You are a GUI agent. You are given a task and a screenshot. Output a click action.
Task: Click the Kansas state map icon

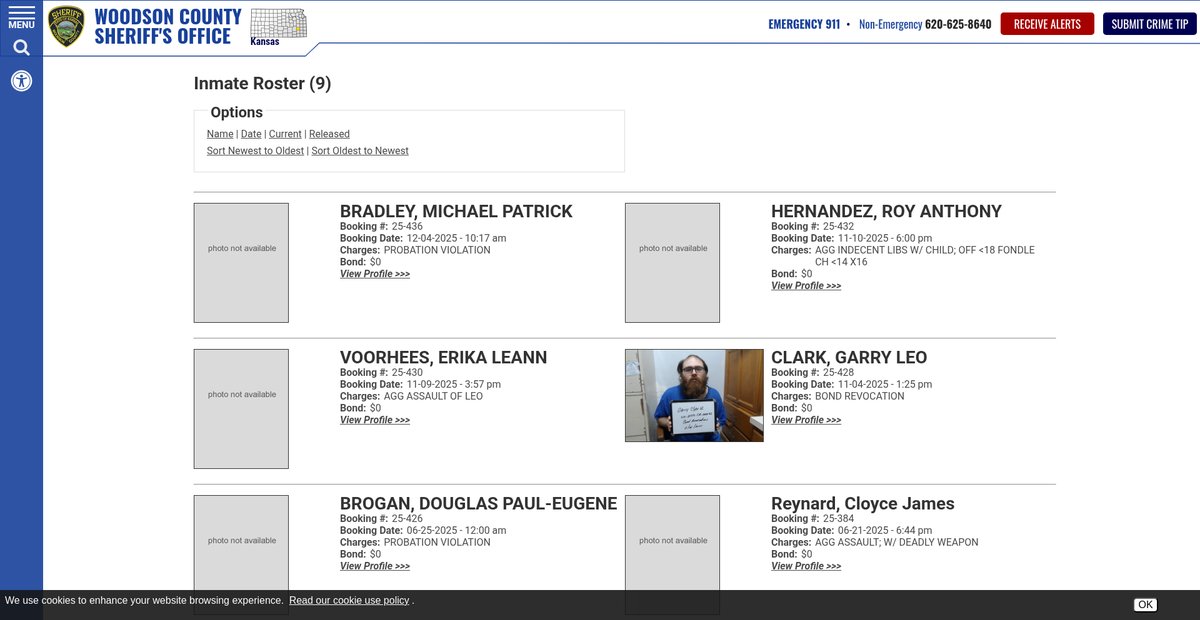278,25
